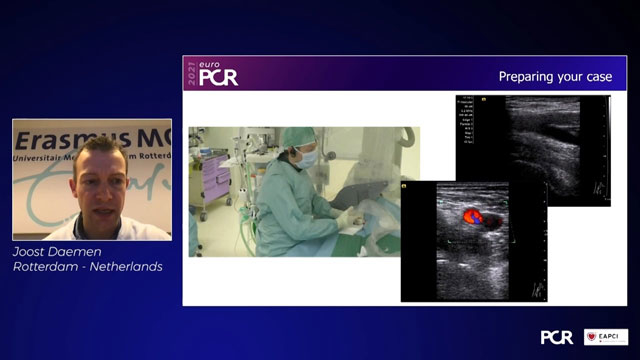Click the color Doppler ultrasound image
The width and height of the screenshot is (640, 360).
point(474,242)
